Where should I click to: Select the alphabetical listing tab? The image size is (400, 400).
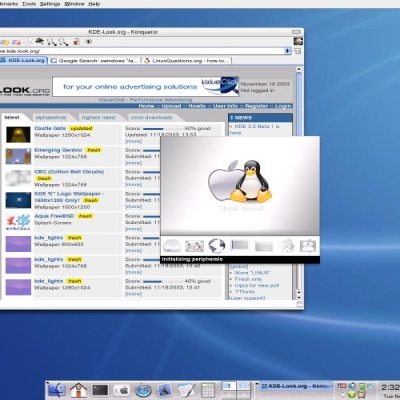(x=51, y=117)
